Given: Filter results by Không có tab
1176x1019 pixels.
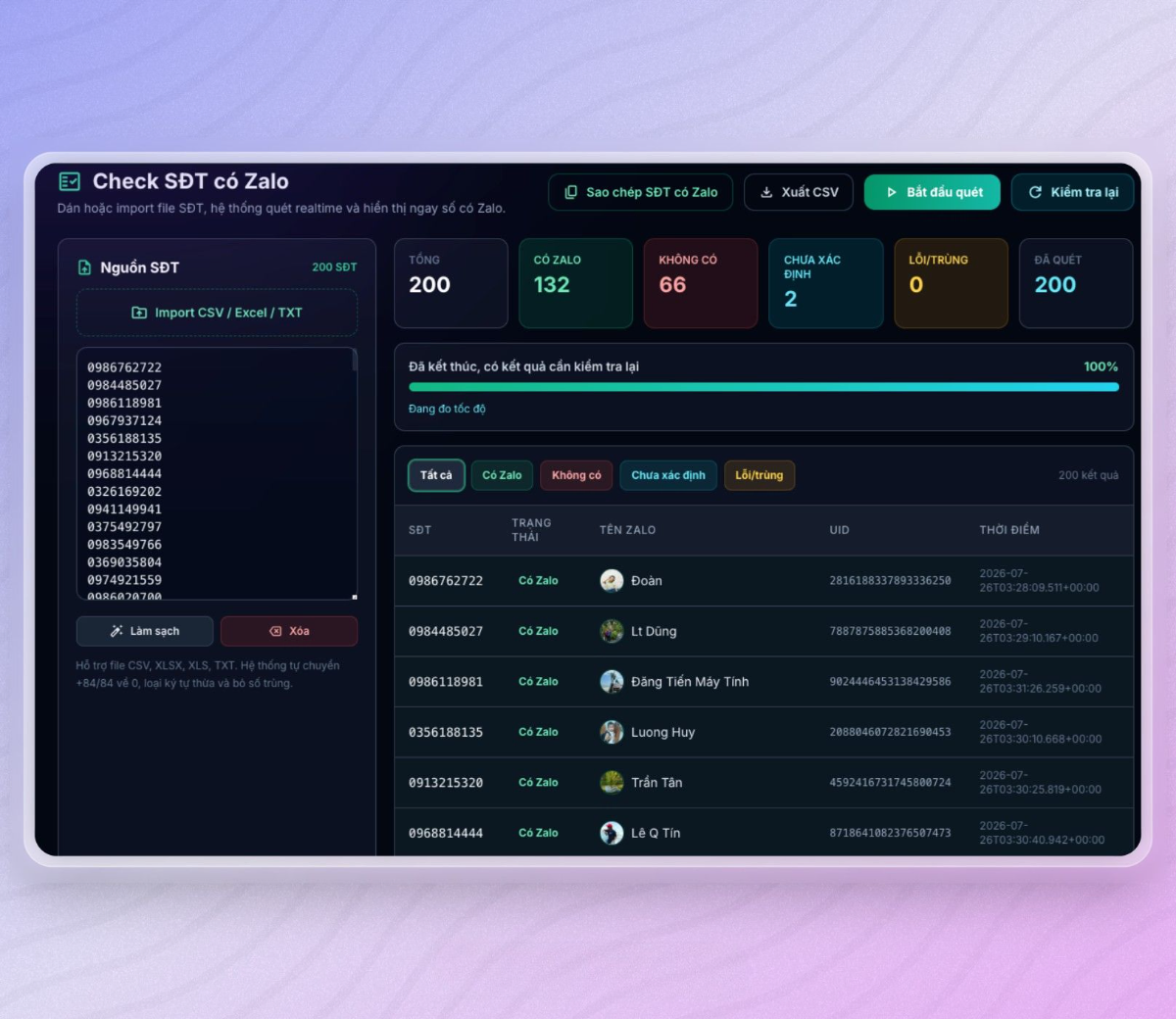Looking at the screenshot, I should click(576, 475).
